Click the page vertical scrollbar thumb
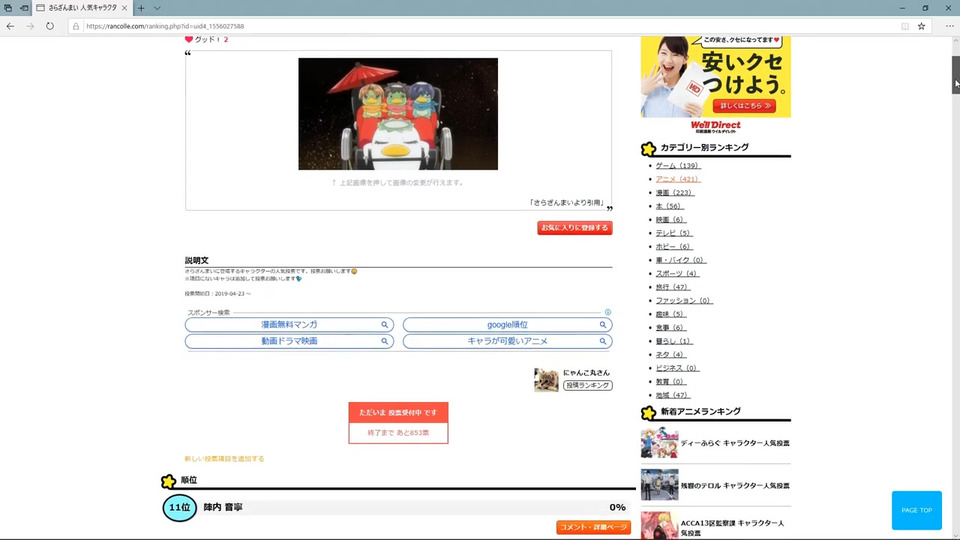The height and width of the screenshot is (540, 960). (956, 74)
